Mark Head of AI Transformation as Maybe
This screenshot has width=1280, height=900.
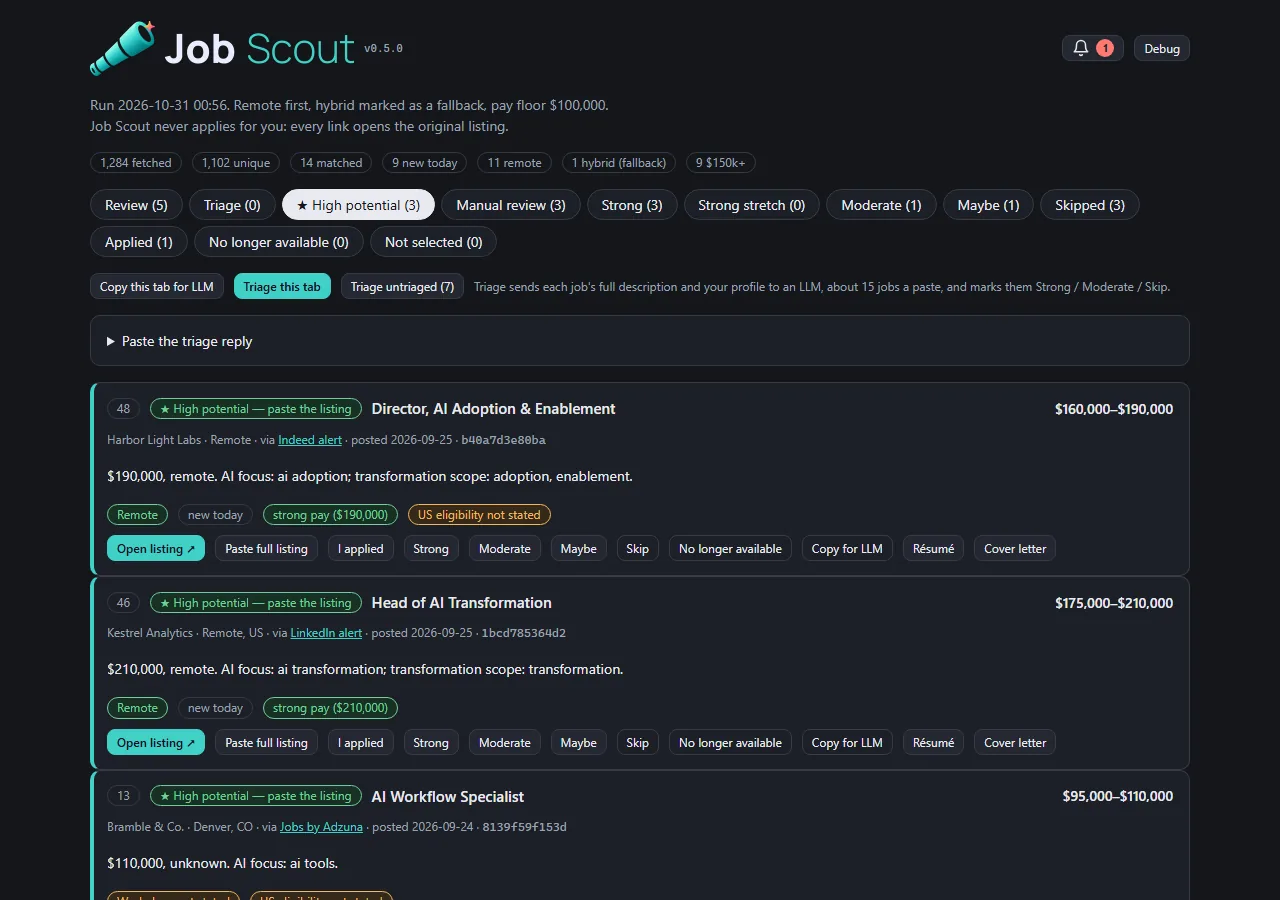(579, 743)
